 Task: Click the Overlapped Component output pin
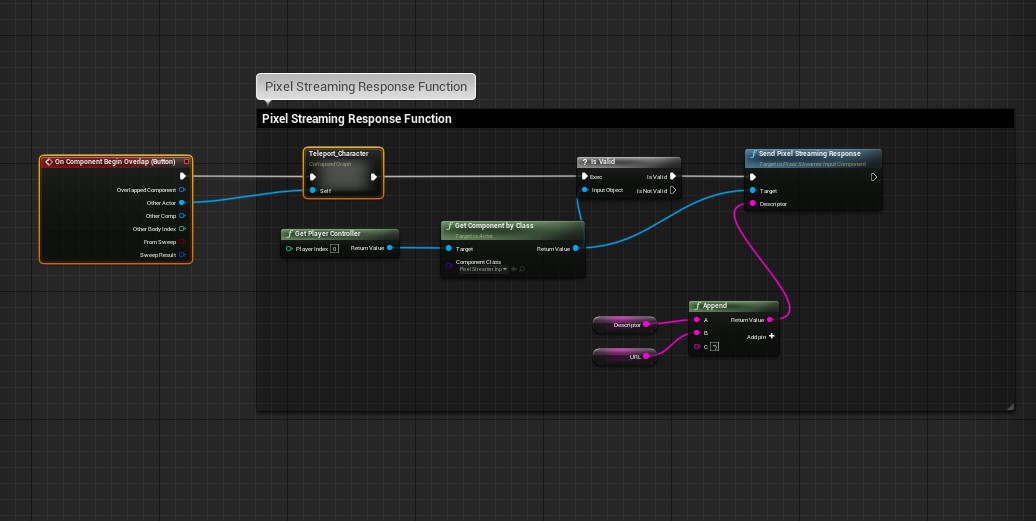click(x=182, y=190)
